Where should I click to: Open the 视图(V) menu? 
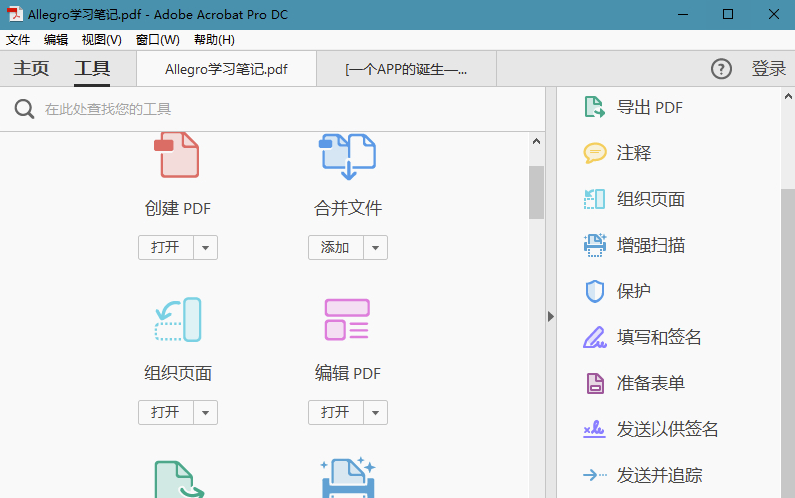101,40
